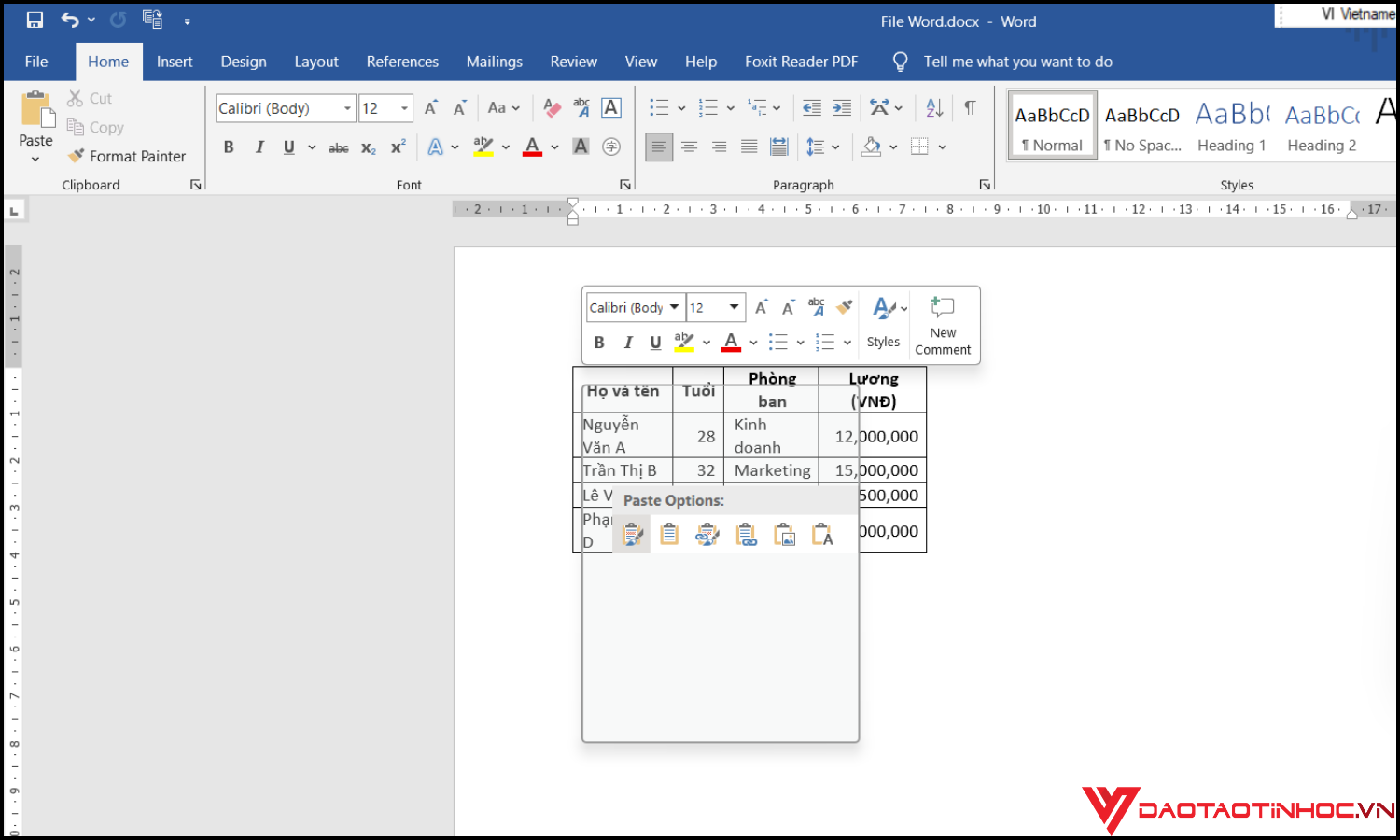The image size is (1400, 840).
Task: Choose paste as Picture option
Action: pos(785,535)
